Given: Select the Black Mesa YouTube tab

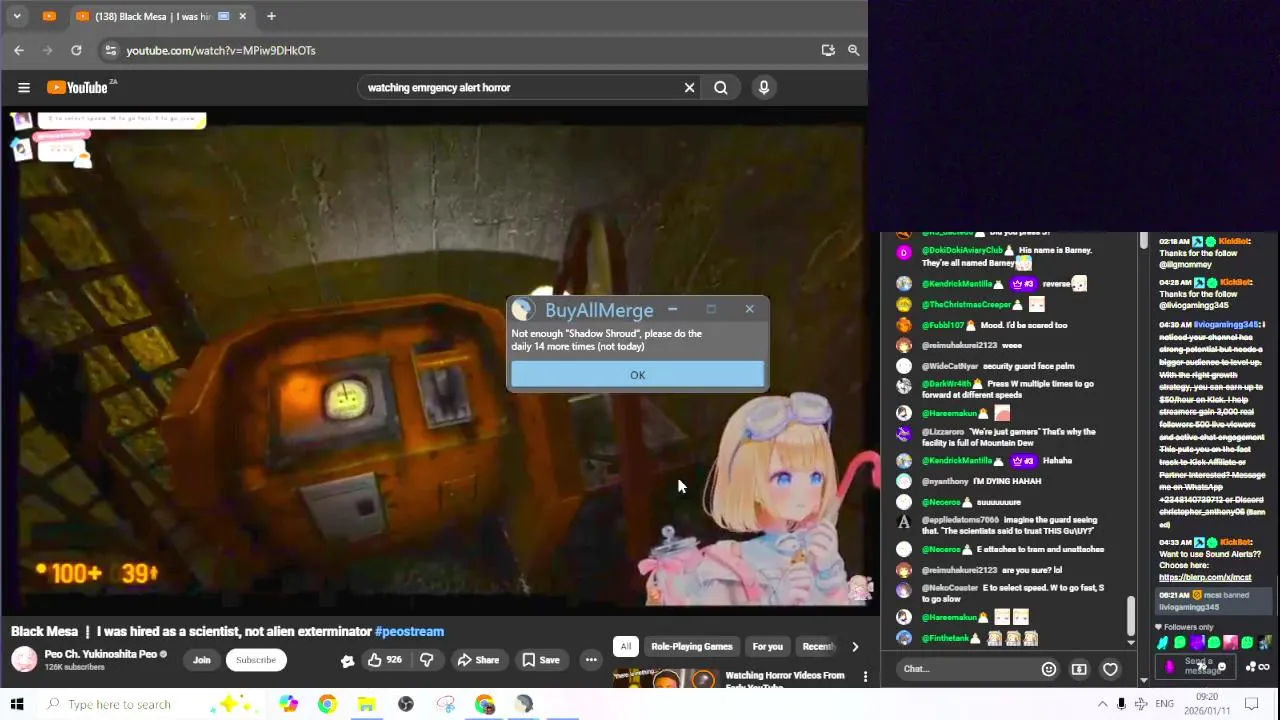Looking at the screenshot, I should (153, 16).
